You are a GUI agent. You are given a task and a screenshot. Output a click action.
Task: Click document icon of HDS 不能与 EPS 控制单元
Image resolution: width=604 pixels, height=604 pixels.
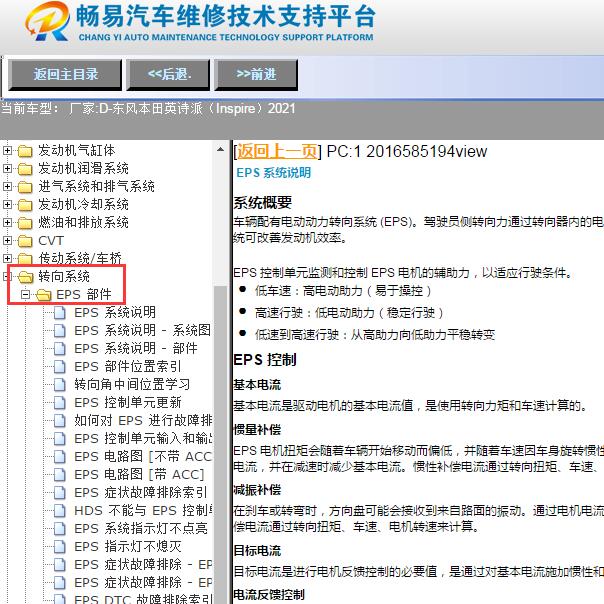coord(60,511)
